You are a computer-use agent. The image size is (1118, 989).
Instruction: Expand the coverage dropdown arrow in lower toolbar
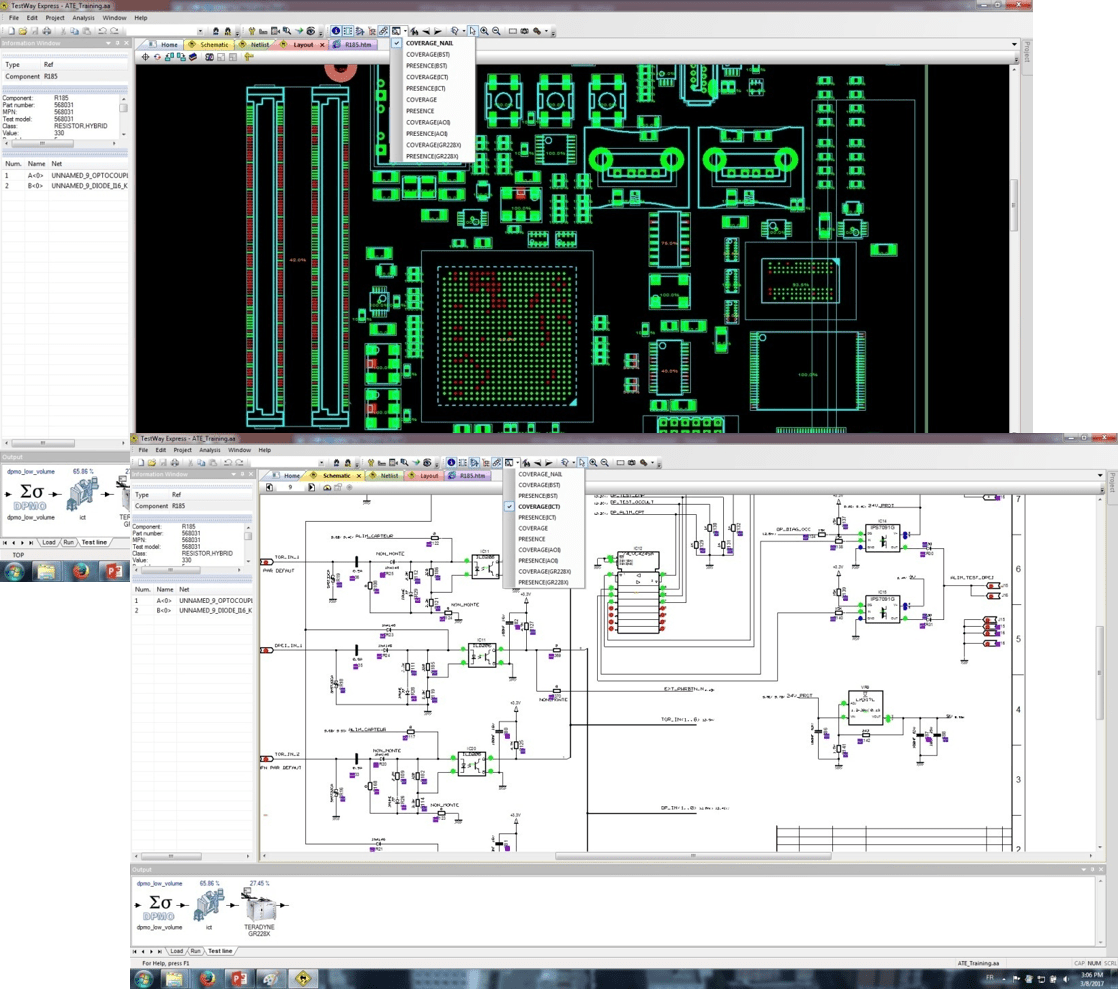(x=517, y=463)
